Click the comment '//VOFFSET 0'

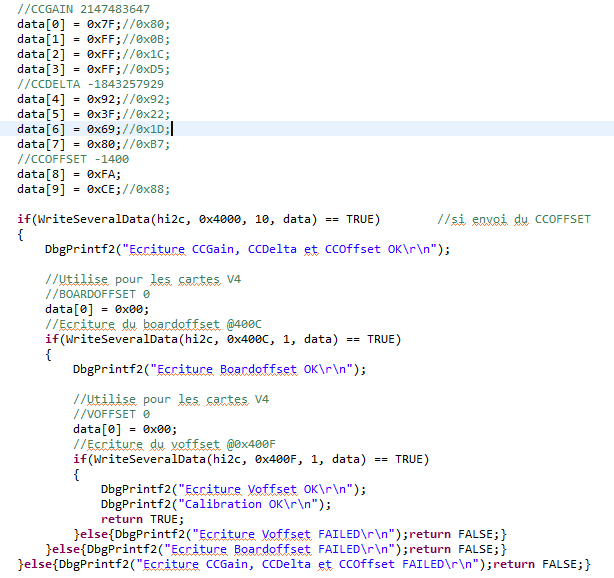click(112, 414)
